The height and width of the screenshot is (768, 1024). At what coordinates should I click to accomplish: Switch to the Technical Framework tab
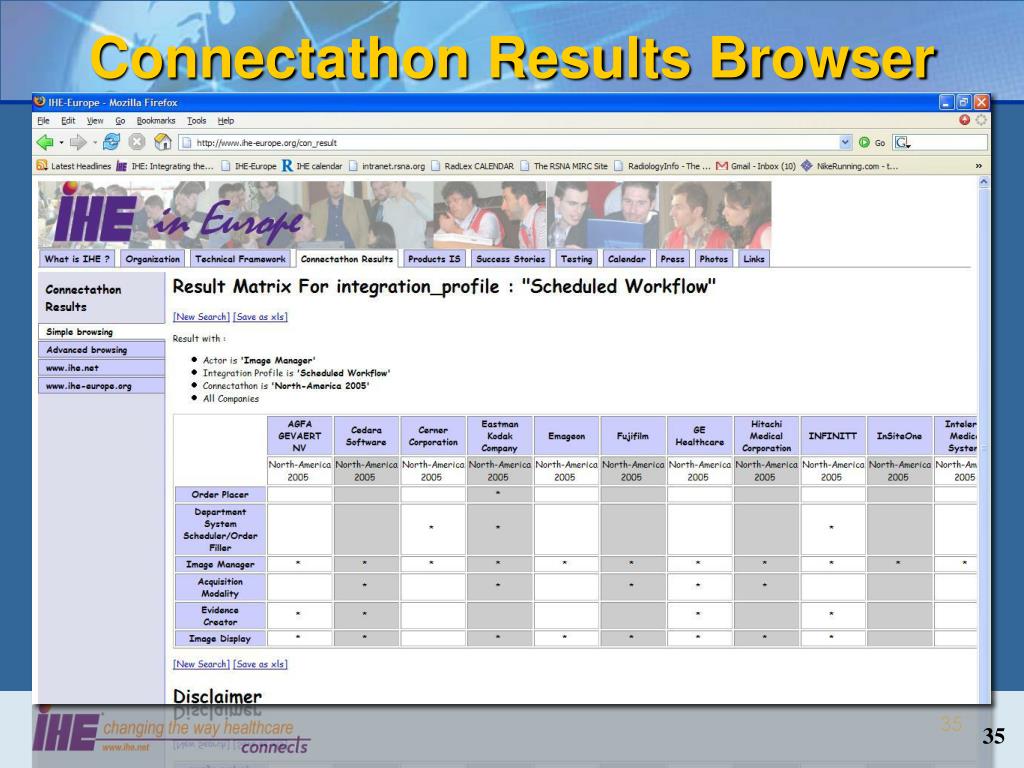(x=240, y=259)
